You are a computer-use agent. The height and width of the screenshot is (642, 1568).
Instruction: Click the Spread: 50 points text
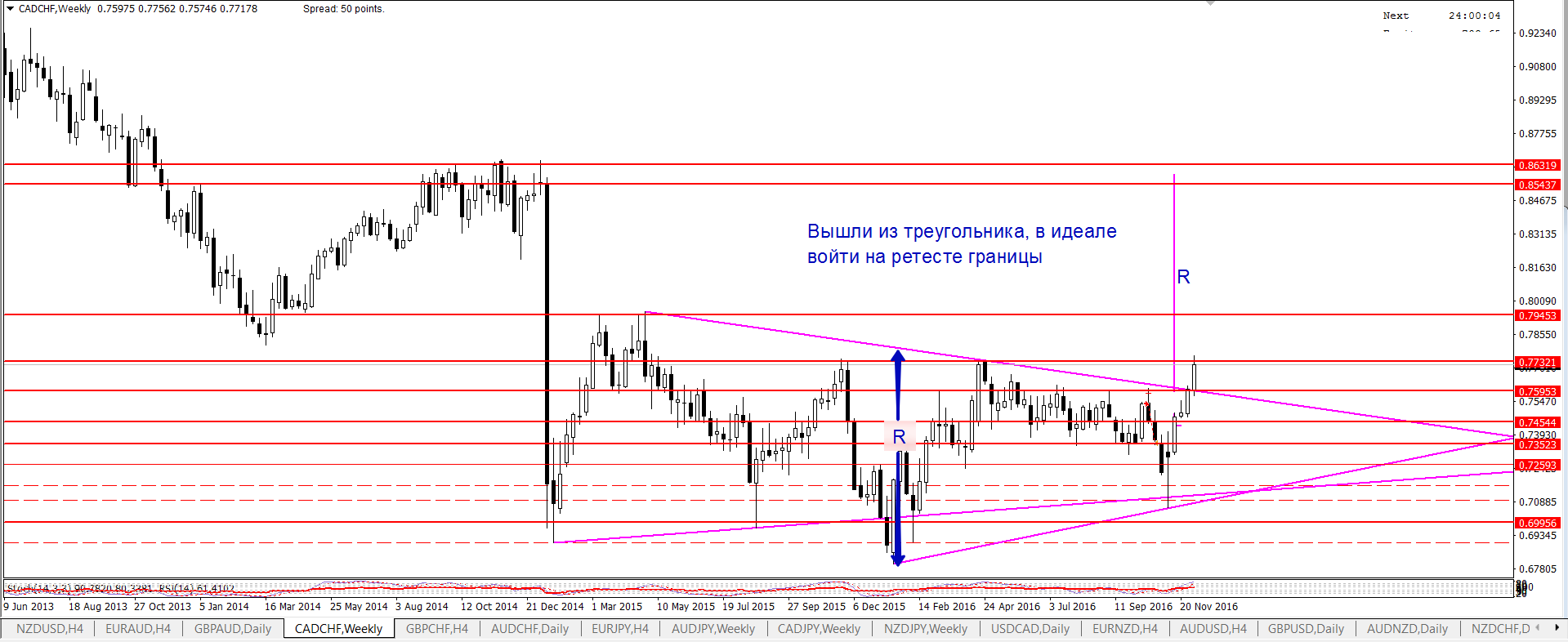tap(343, 9)
